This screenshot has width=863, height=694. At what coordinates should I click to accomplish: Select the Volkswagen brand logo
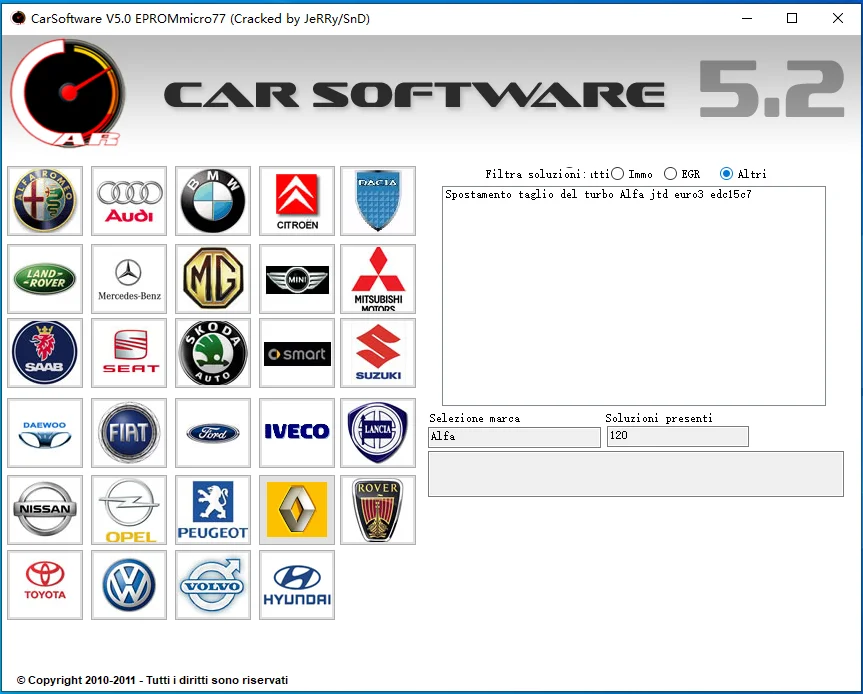[129, 585]
